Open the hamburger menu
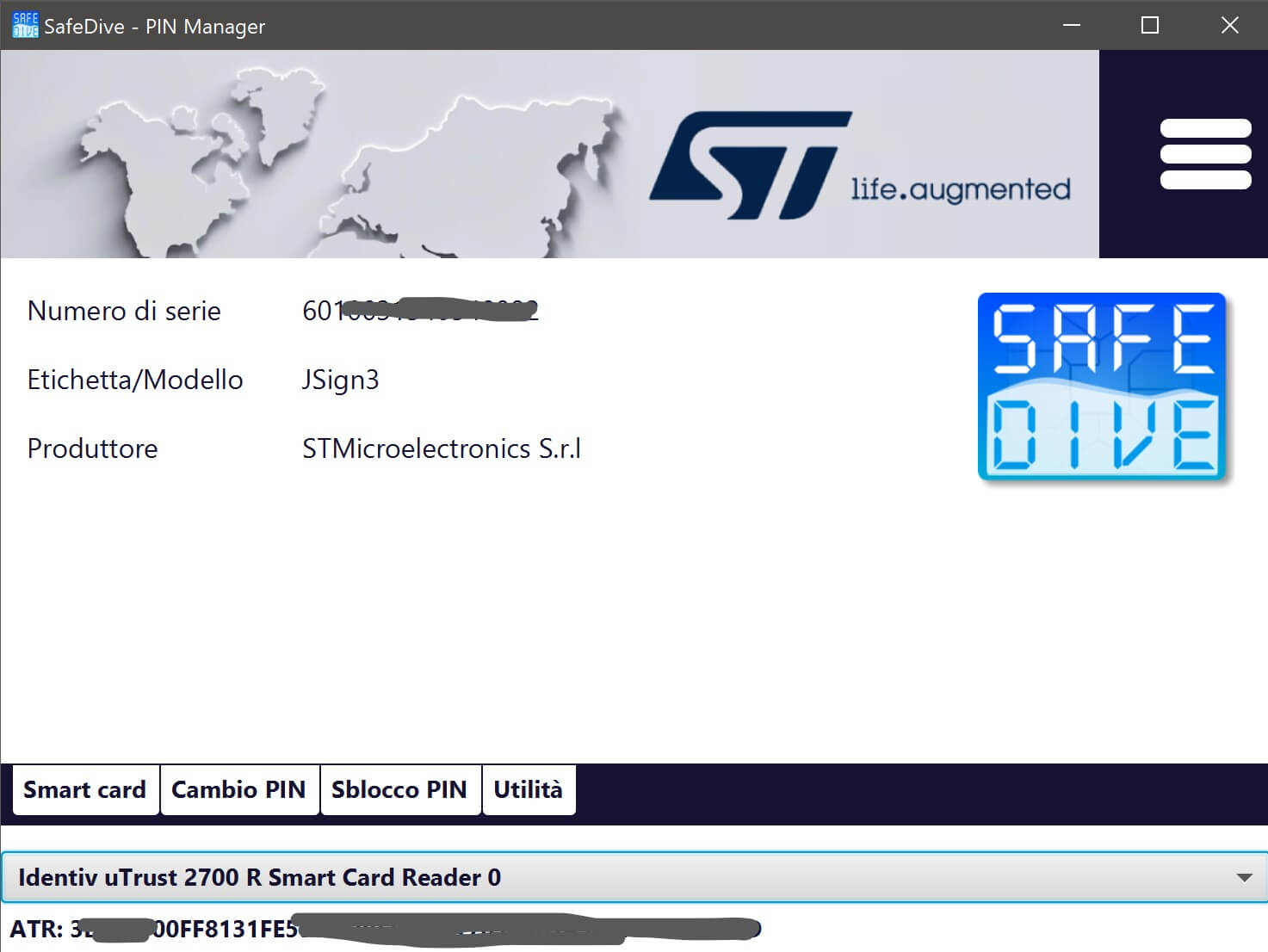This screenshot has width=1268, height=952. 1205,154
